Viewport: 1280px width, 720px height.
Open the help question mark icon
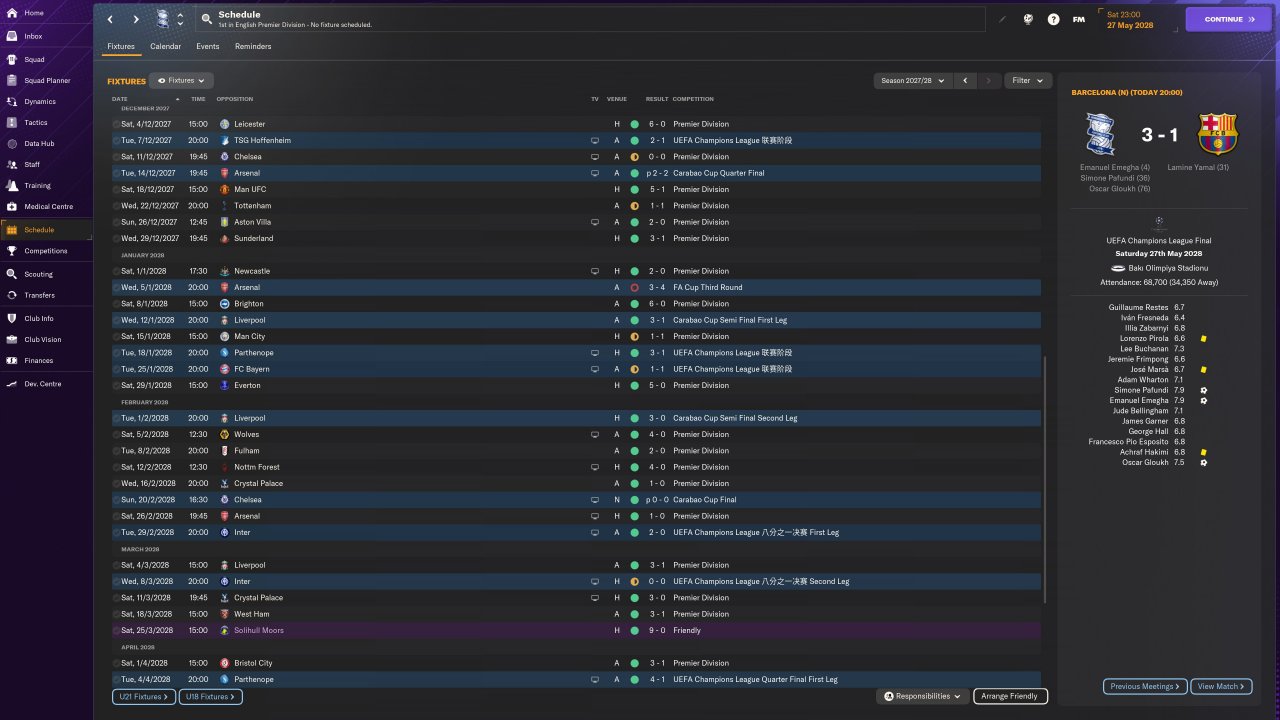1053,19
